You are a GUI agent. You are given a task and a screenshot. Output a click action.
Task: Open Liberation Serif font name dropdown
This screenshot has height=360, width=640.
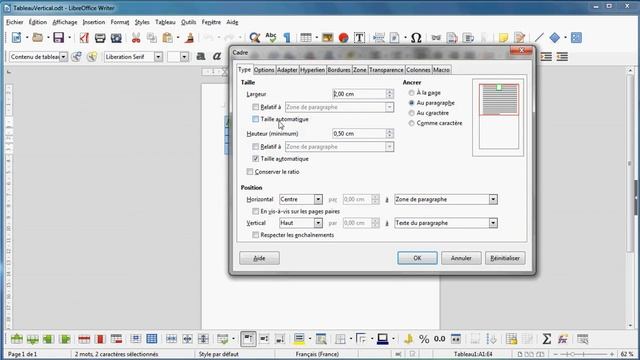[x=158, y=57]
